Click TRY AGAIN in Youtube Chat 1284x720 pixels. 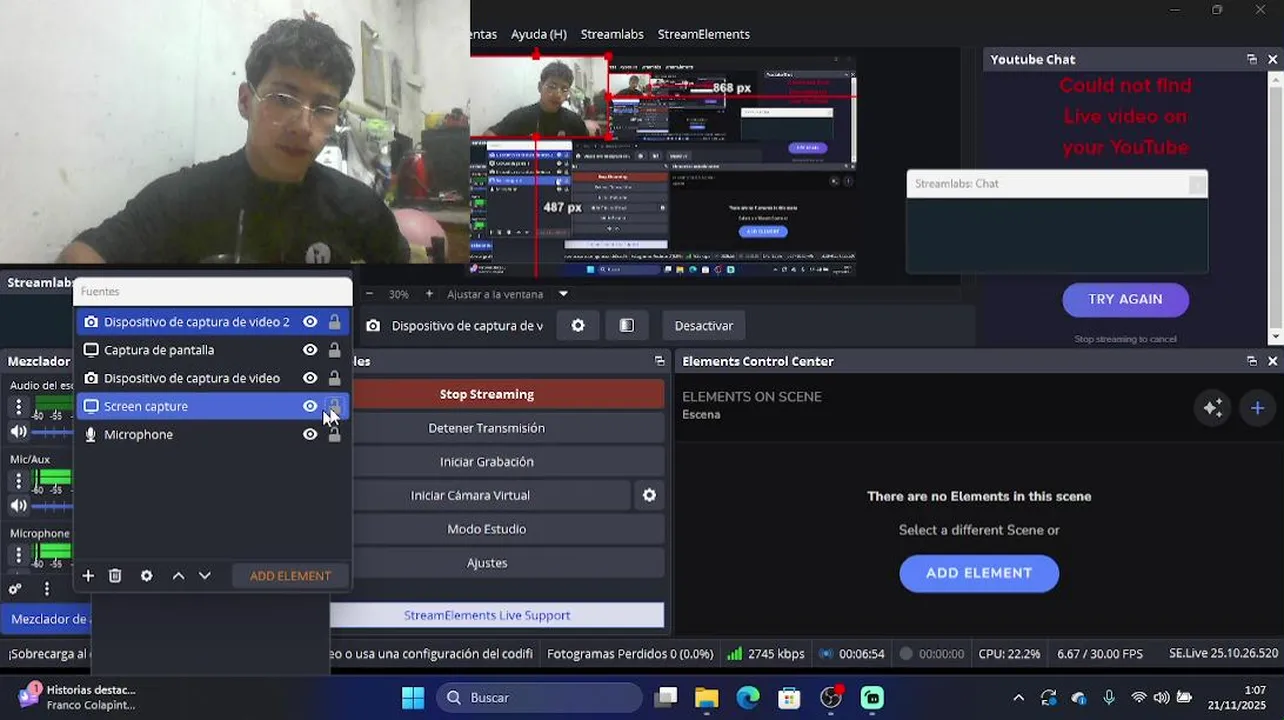pyautogui.click(x=1125, y=299)
